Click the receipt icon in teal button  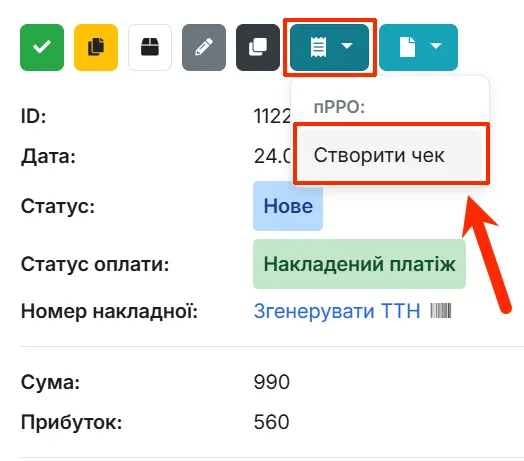point(318,47)
